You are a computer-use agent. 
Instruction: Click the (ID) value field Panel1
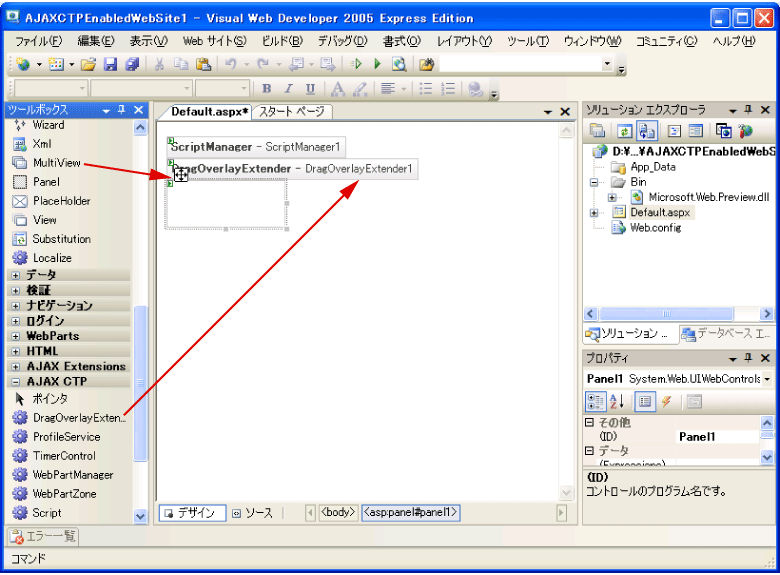[x=718, y=437]
